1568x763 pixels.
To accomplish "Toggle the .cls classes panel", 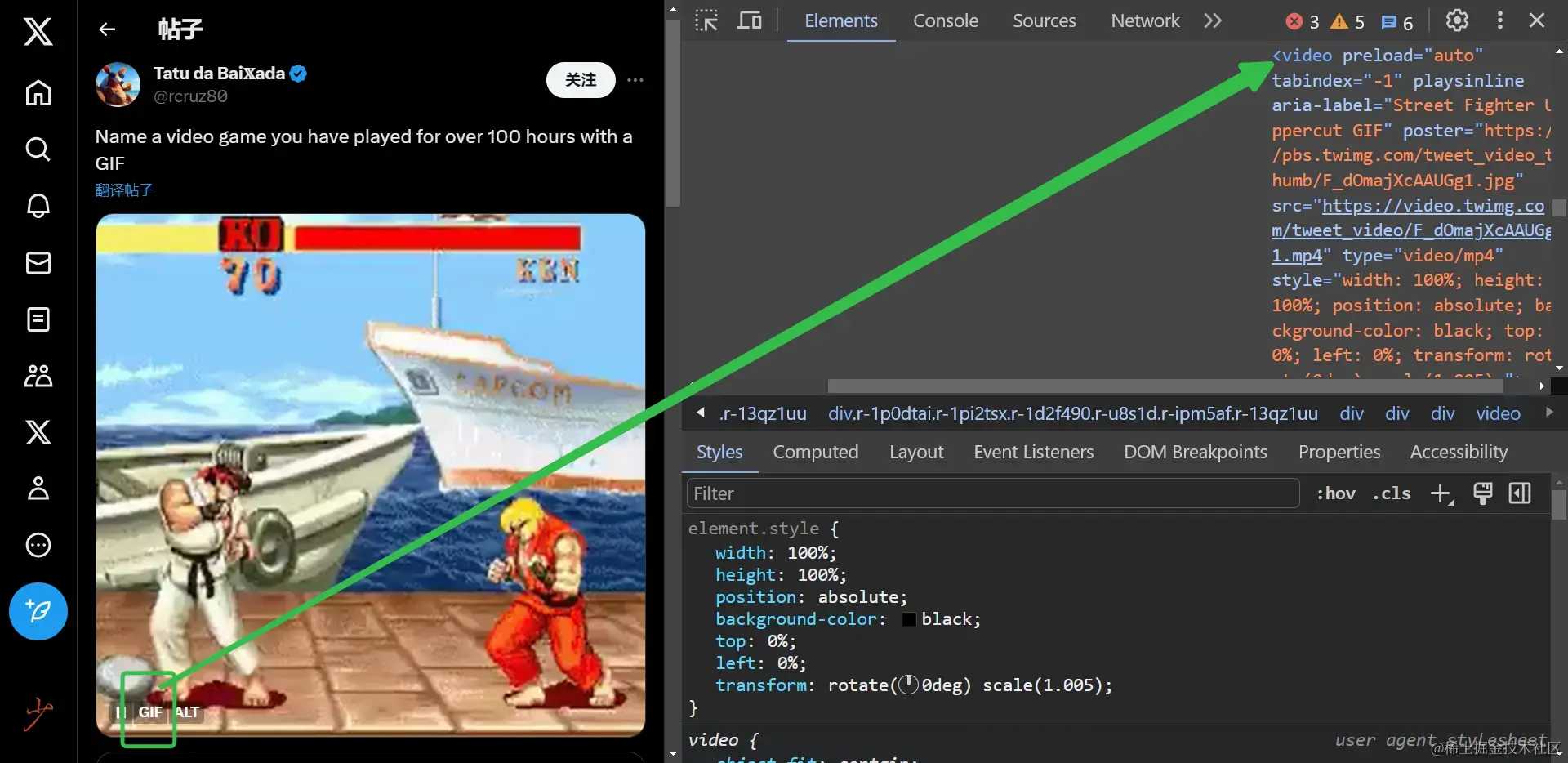I will [1392, 493].
